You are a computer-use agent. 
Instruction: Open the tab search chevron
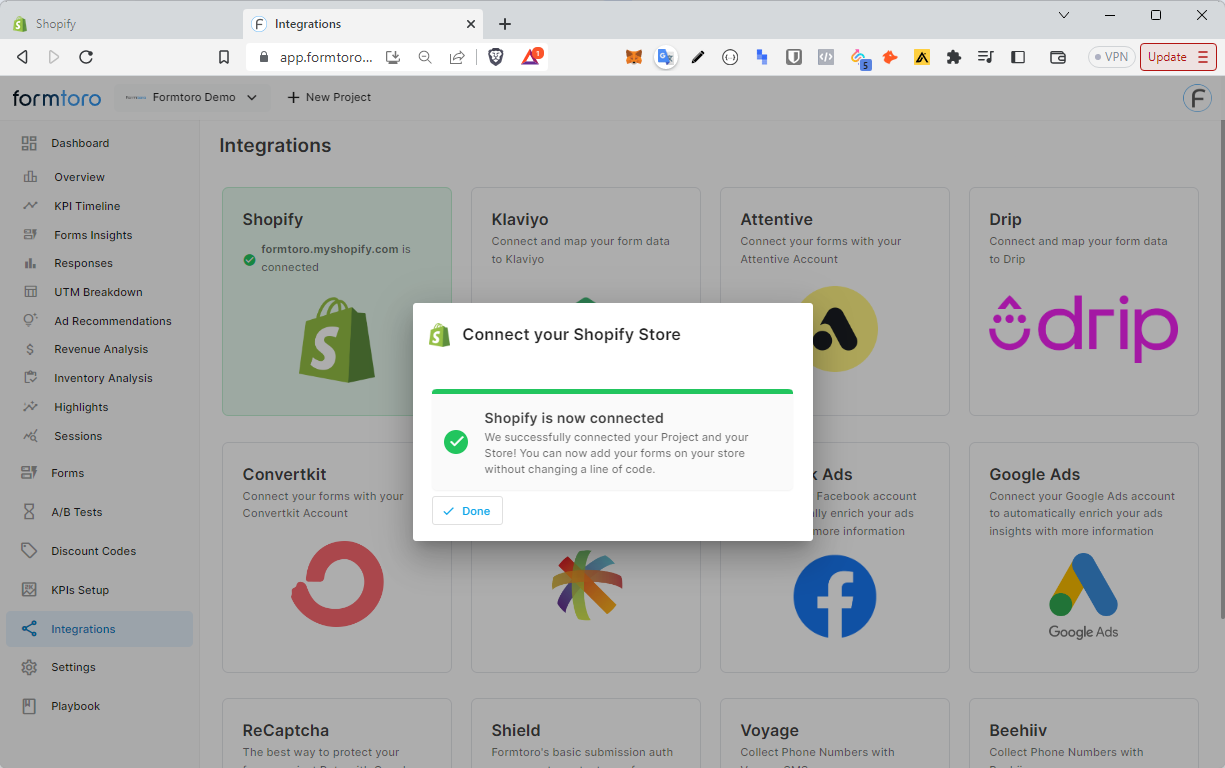point(1064,15)
